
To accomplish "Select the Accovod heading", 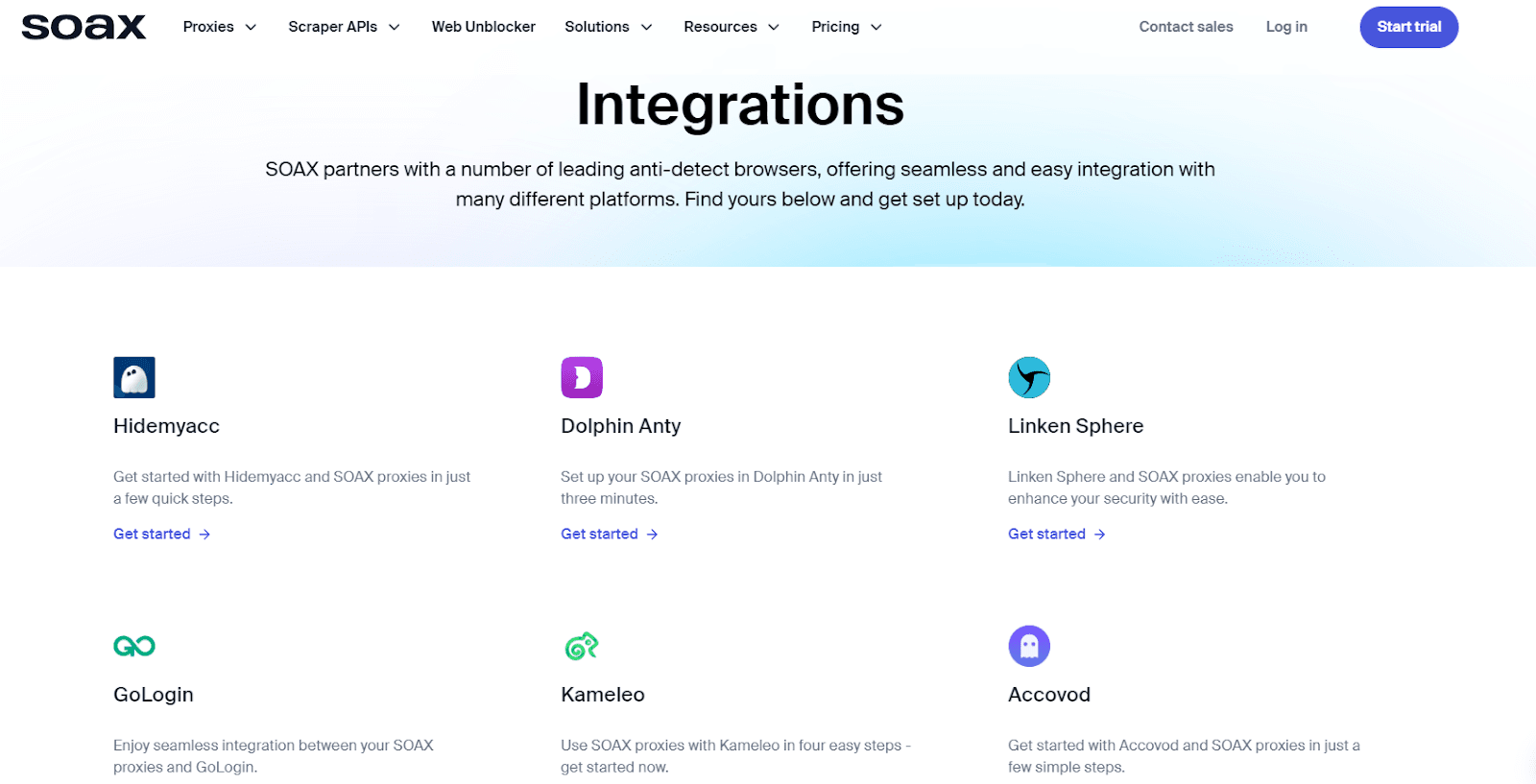I will point(1049,695).
